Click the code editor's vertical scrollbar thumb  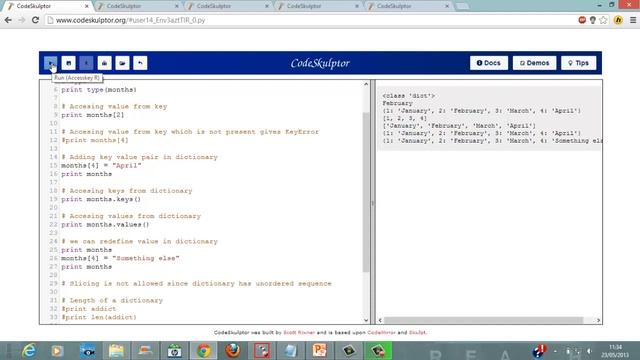point(366,192)
